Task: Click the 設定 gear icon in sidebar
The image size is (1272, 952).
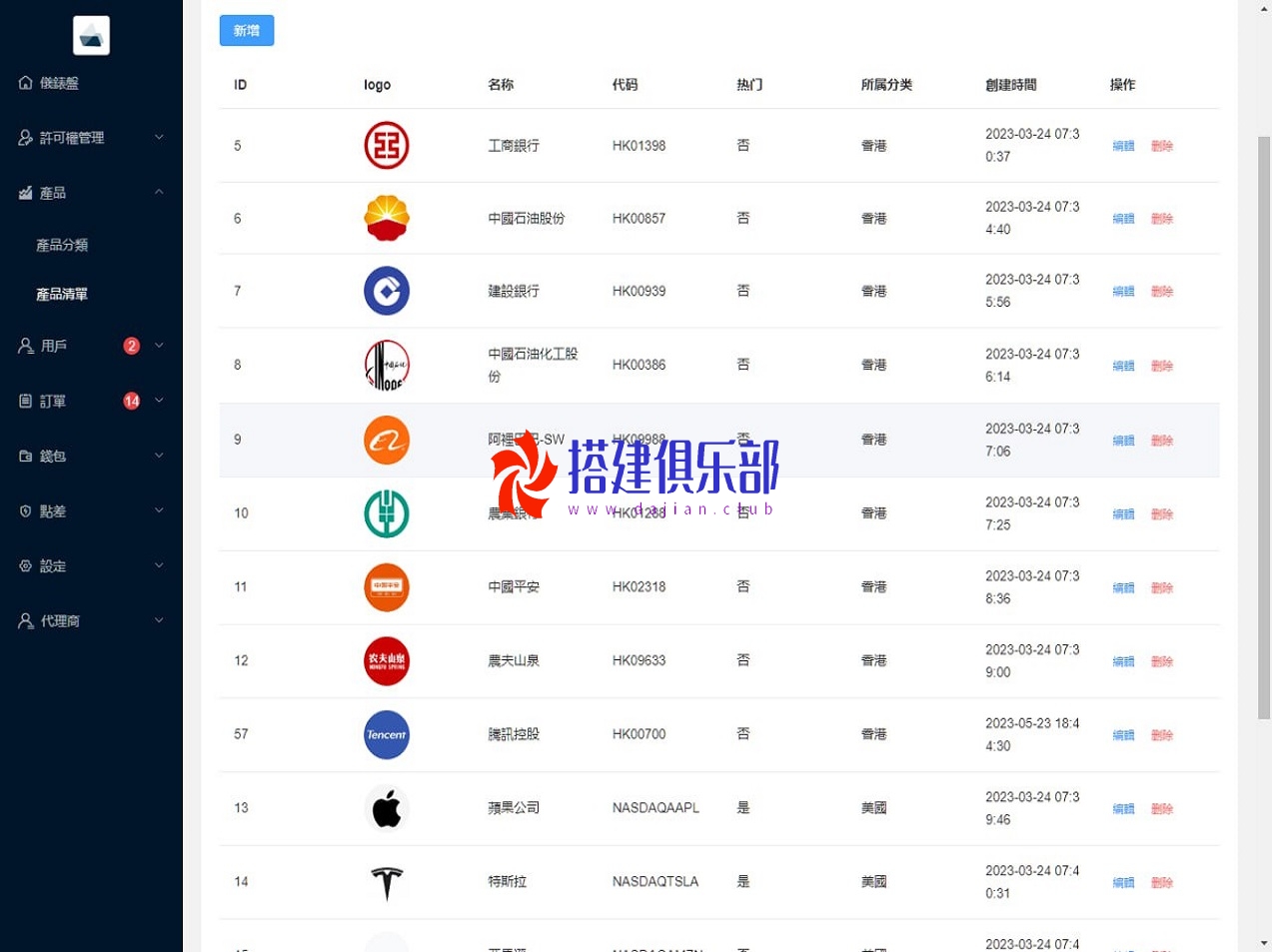Action: click(x=26, y=565)
